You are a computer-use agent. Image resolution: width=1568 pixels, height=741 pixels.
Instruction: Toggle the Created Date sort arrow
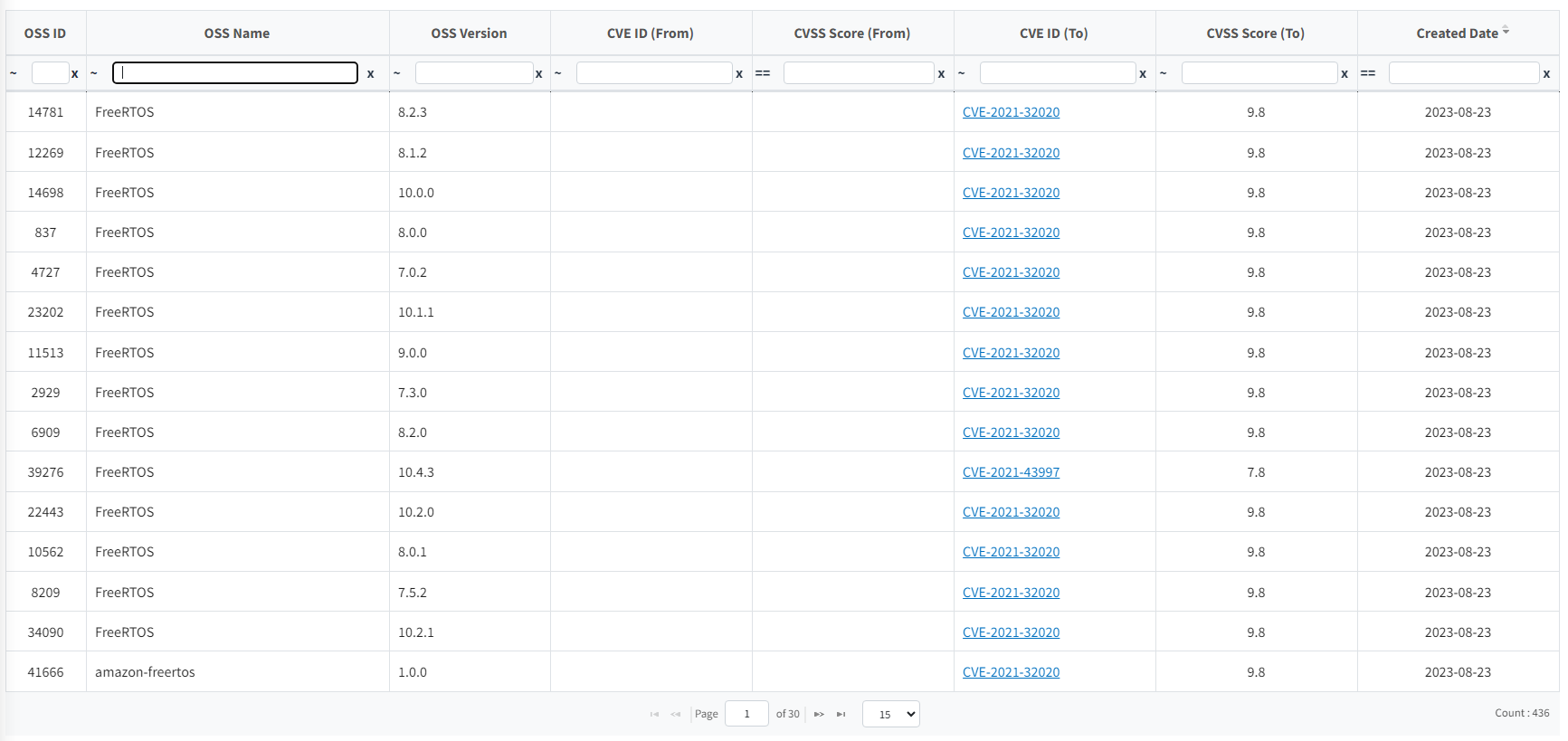(x=1506, y=32)
